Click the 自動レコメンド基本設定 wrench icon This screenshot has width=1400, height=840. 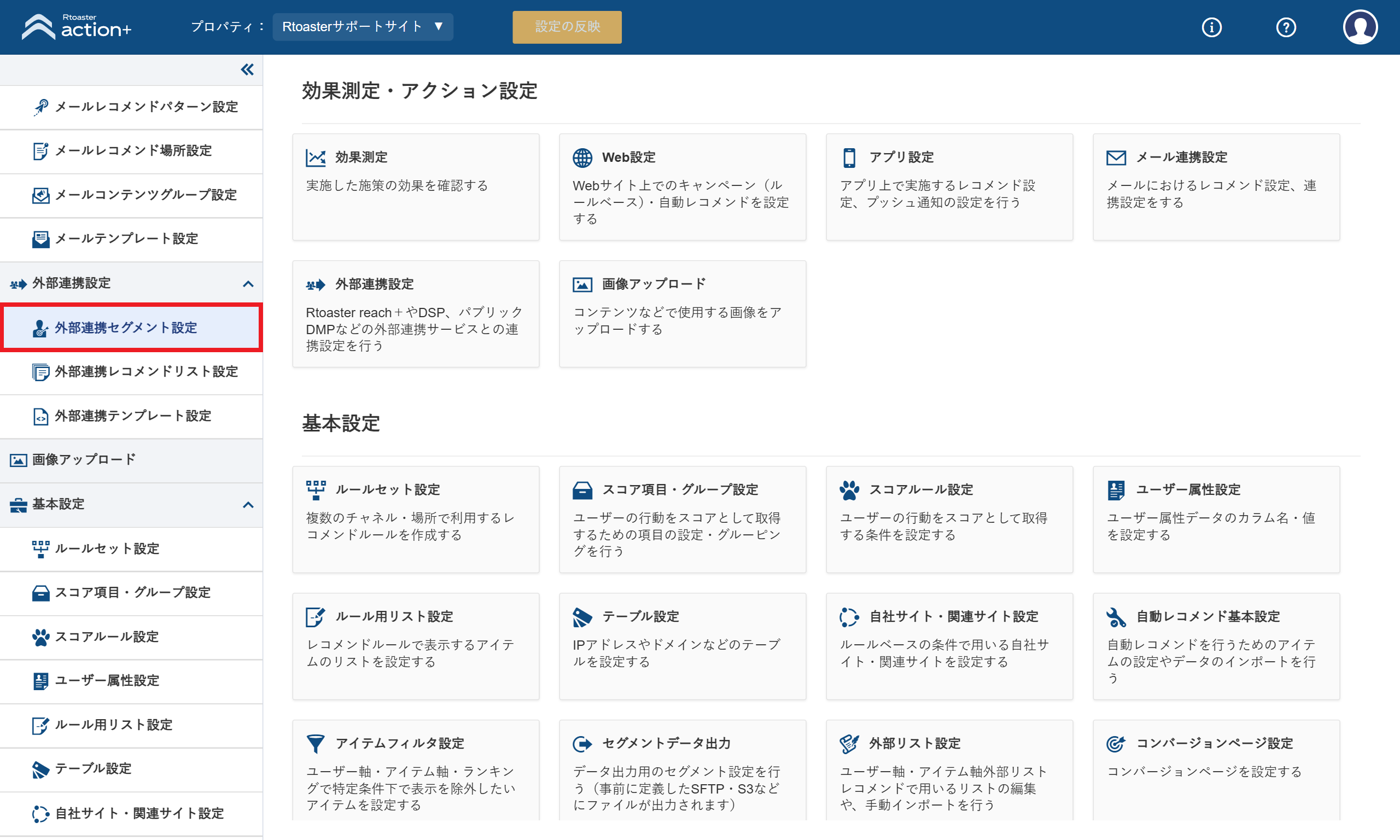coord(1116,617)
